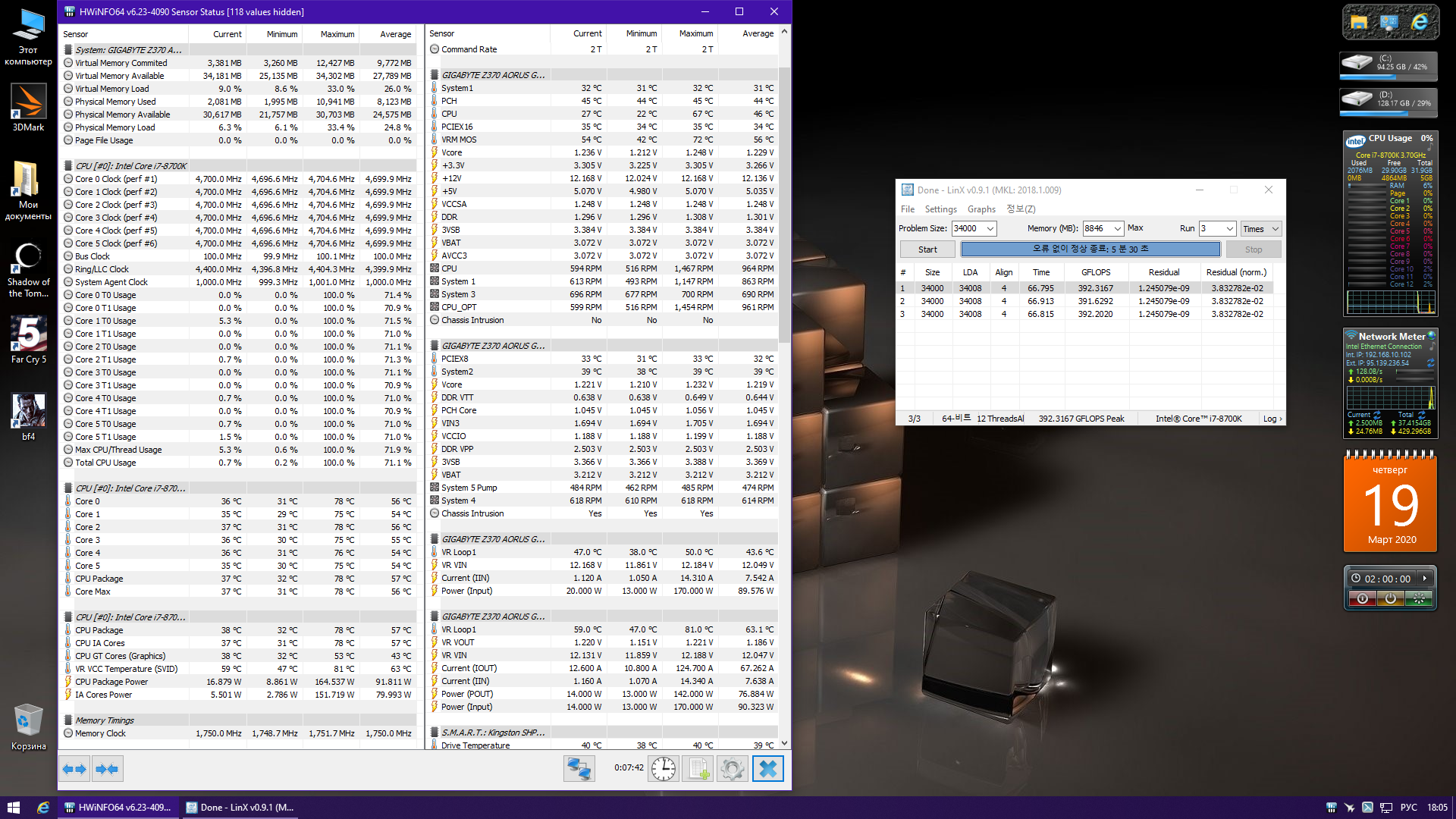Image resolution: width=1456 pixels, height=819 pixels.
Task: Click the expand columns arrows icon
Action: [x=74, y=769]
